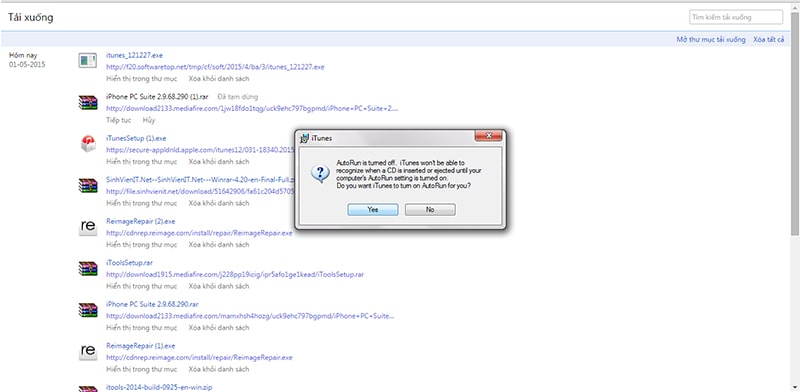800x392 pixels.
Task: Click the Hôm nay date heading
Action: (x=23, y=55)
